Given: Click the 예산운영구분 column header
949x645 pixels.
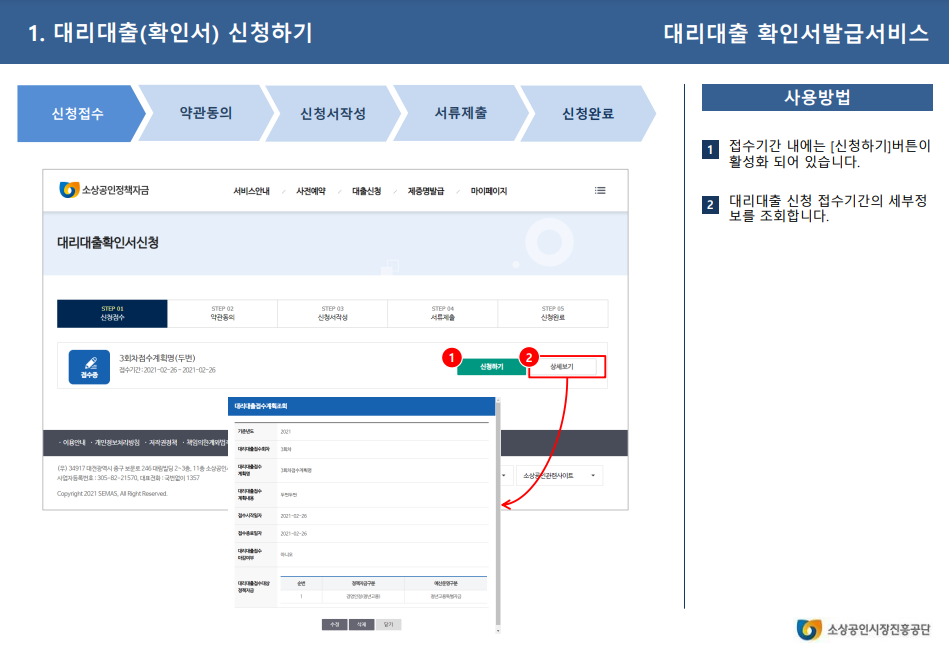Looking at the screenshot, I should 445,583.
